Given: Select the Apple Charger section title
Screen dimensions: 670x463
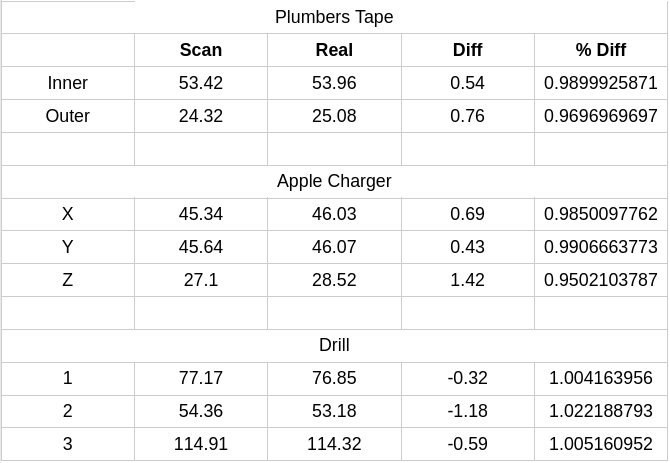Looking at the screenshot, I should click(334, 181).
